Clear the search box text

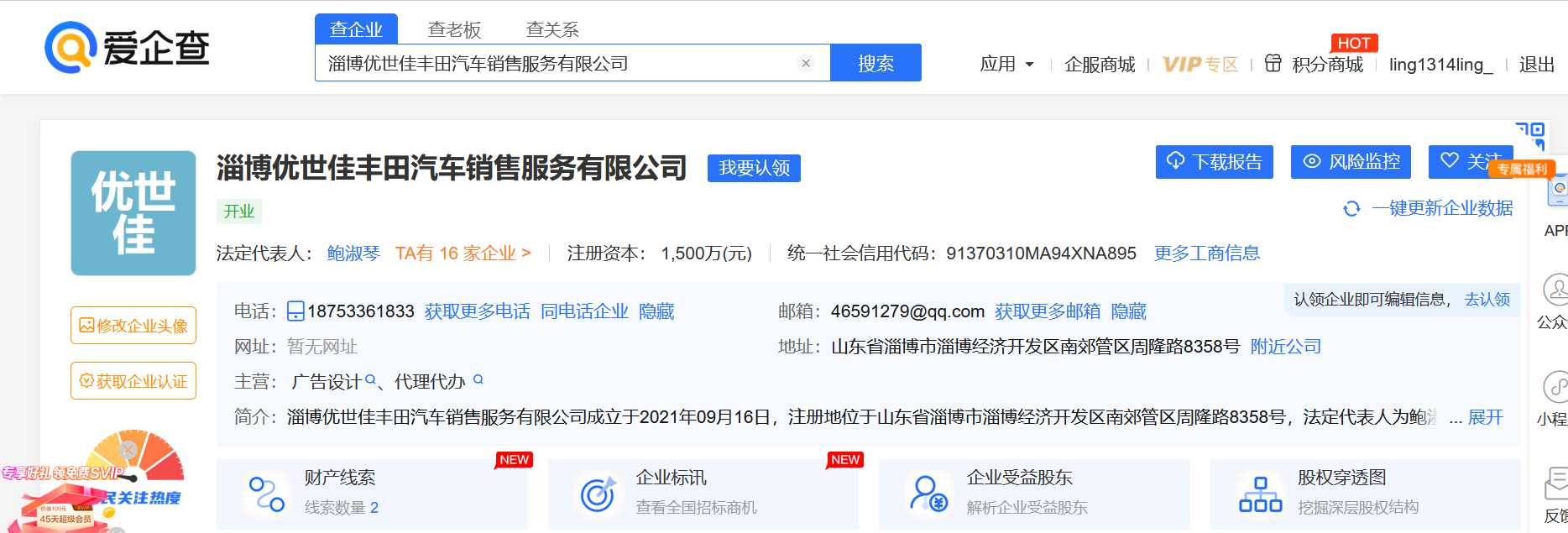click(x=806, y=63)
